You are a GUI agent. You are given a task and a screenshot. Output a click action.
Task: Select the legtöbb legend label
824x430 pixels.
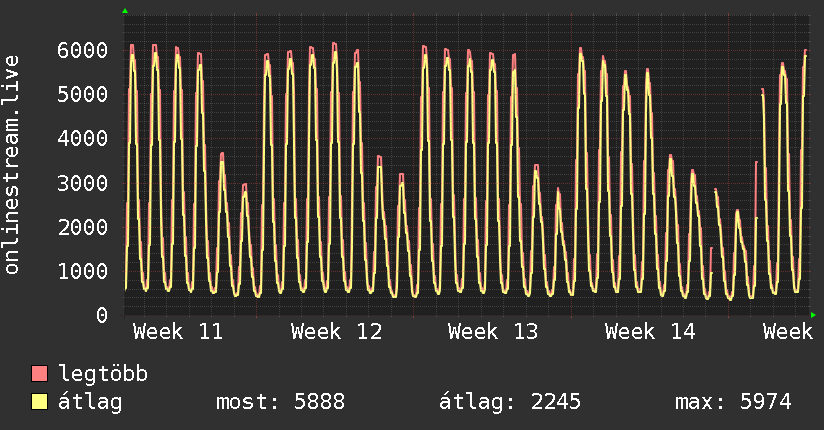tap(104, 375)
